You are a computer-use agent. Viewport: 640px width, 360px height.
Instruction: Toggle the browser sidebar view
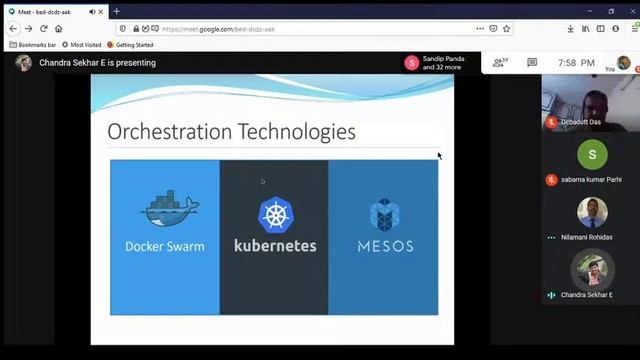tap(600, 29)
